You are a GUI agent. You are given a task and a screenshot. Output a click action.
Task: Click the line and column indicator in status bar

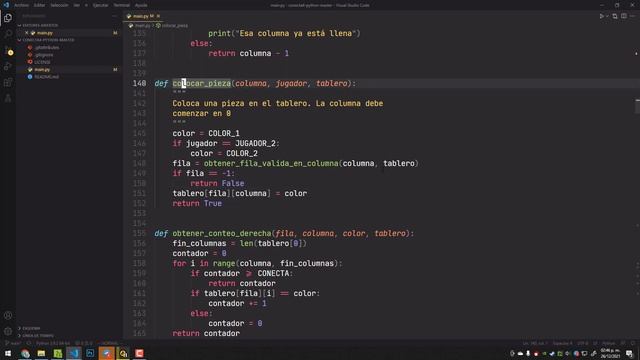(x=535, y=343)
